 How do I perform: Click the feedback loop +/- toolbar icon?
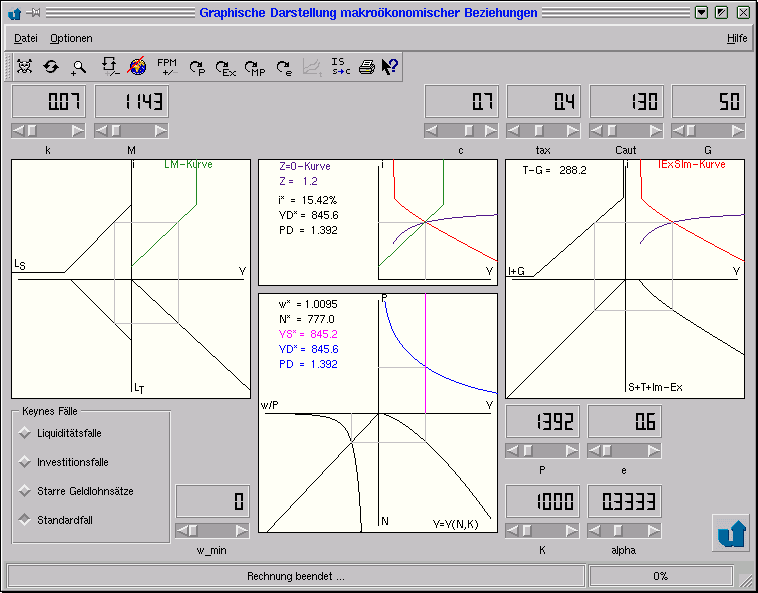110,67
